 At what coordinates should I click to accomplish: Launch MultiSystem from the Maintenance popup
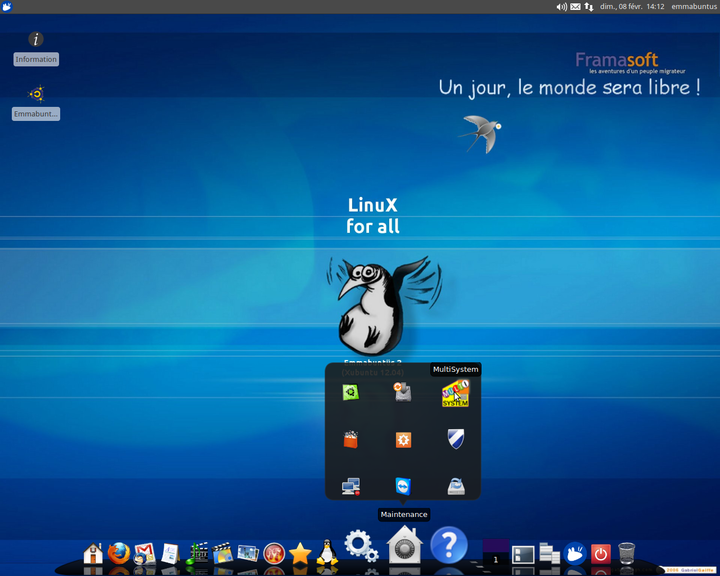(x=455, y=393)
